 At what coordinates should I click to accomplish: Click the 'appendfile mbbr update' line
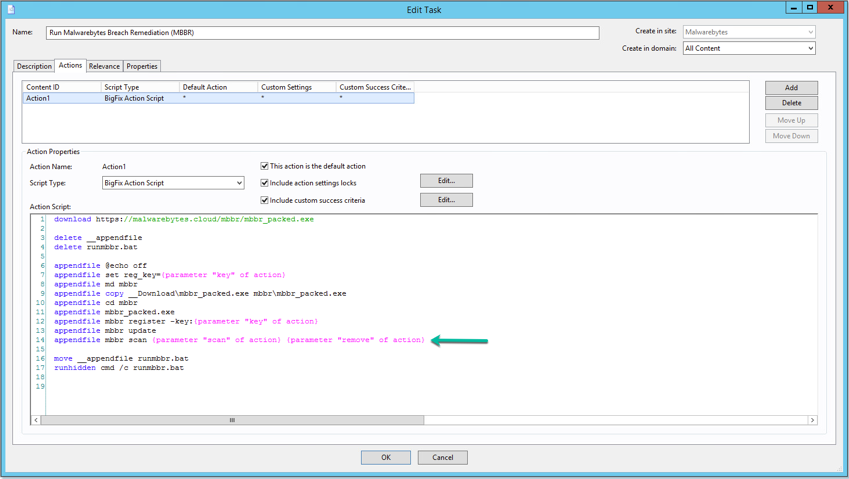(105, 331)
